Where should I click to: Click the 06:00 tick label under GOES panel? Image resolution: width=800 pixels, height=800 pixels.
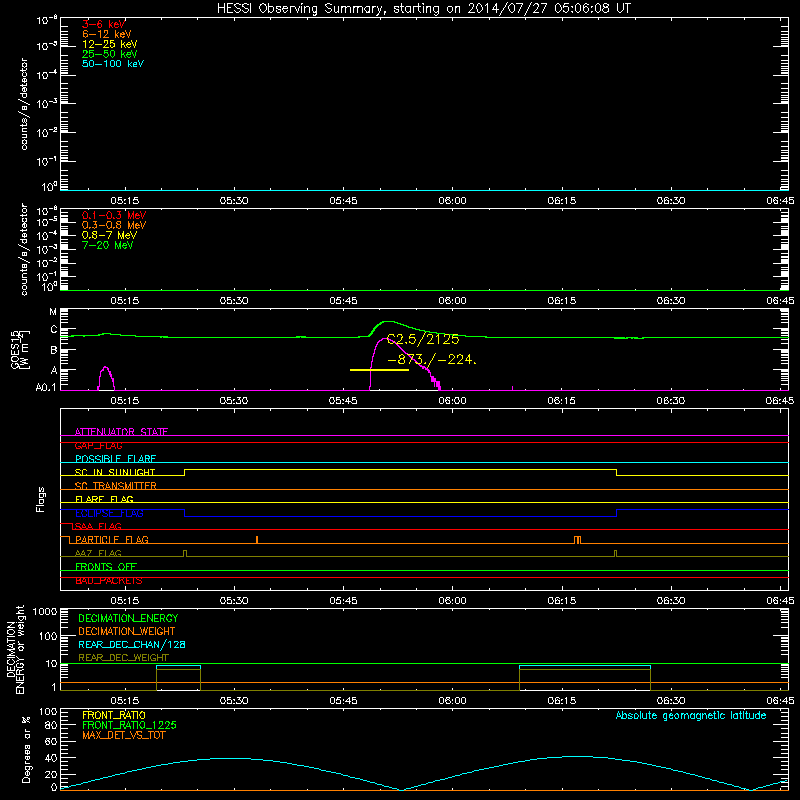pyautogui.click(x=452, y=401)
